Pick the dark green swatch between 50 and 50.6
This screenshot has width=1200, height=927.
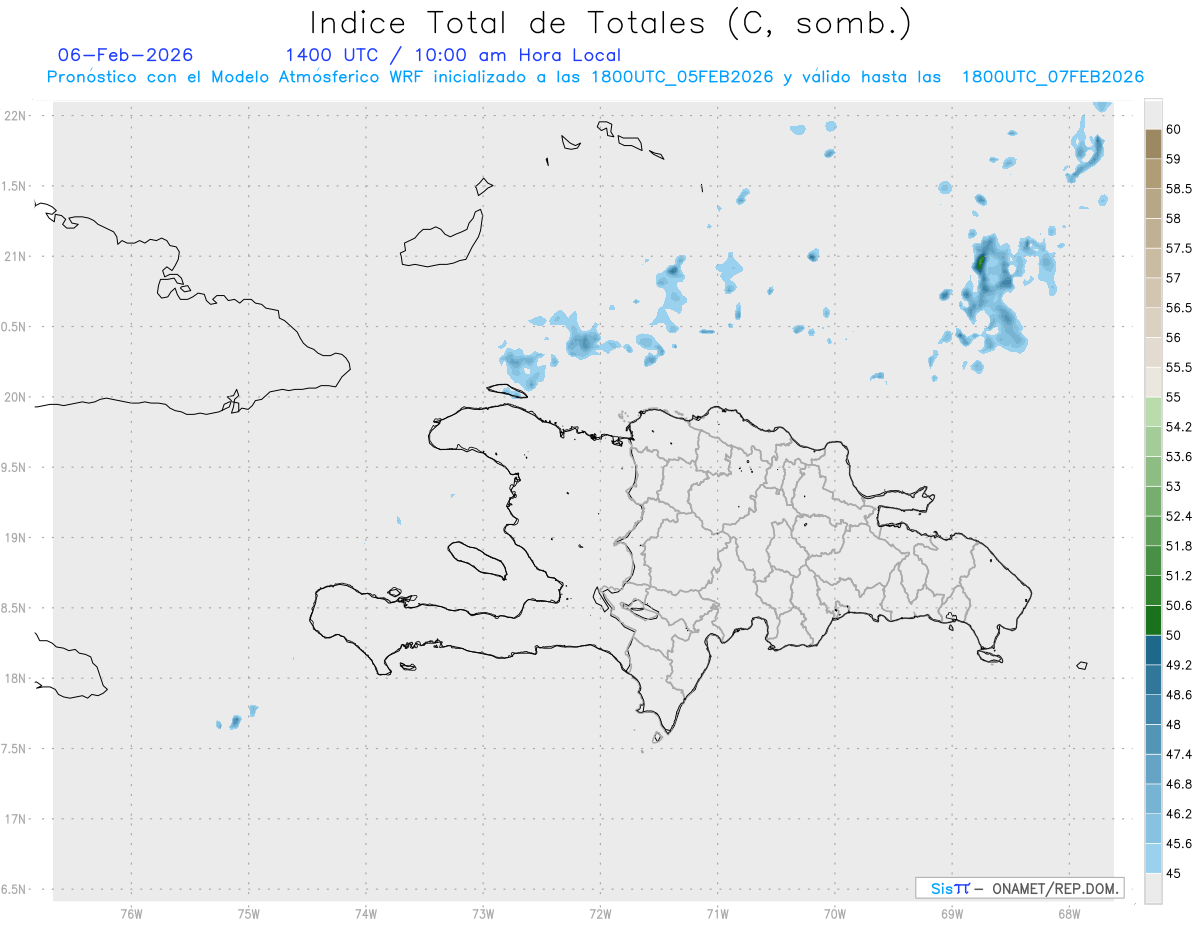[x=1153, y=620]
